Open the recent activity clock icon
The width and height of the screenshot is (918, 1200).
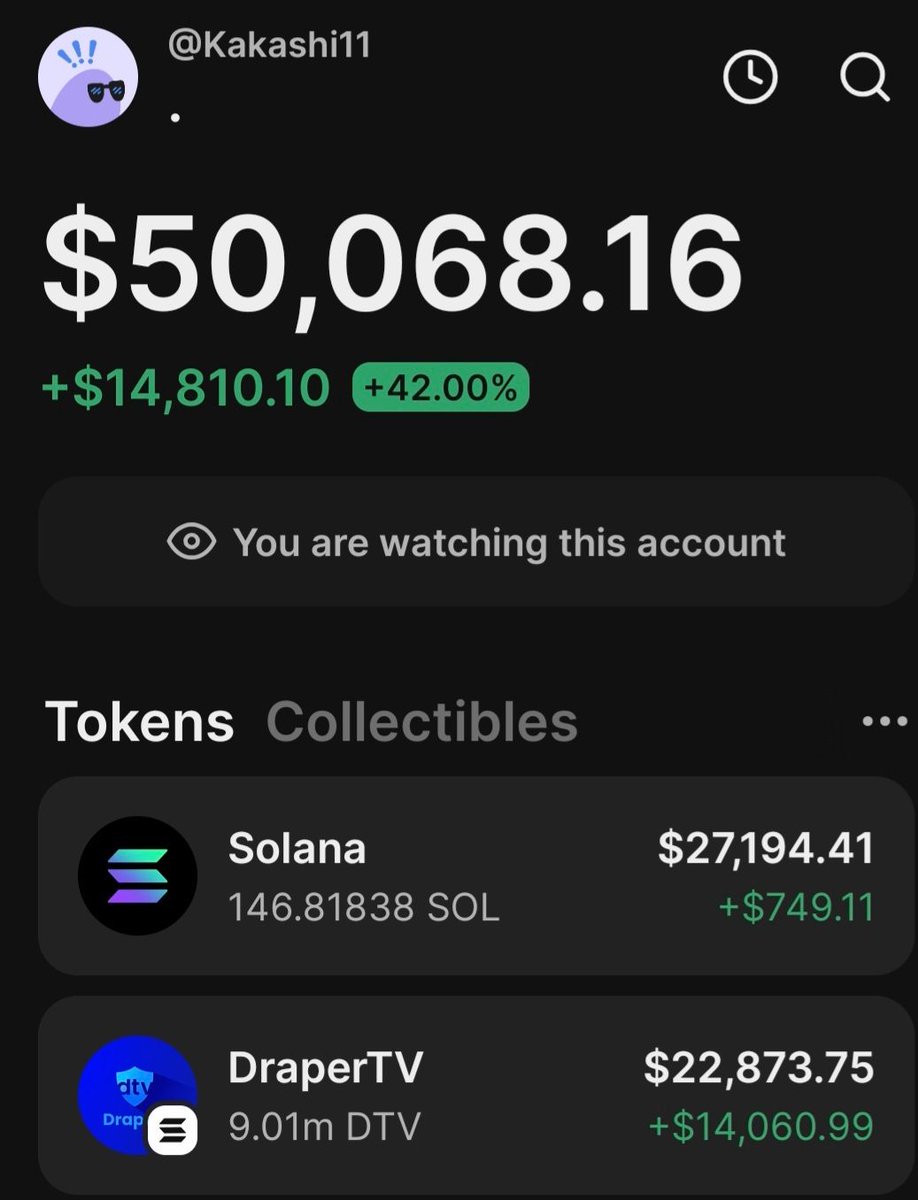750,76
